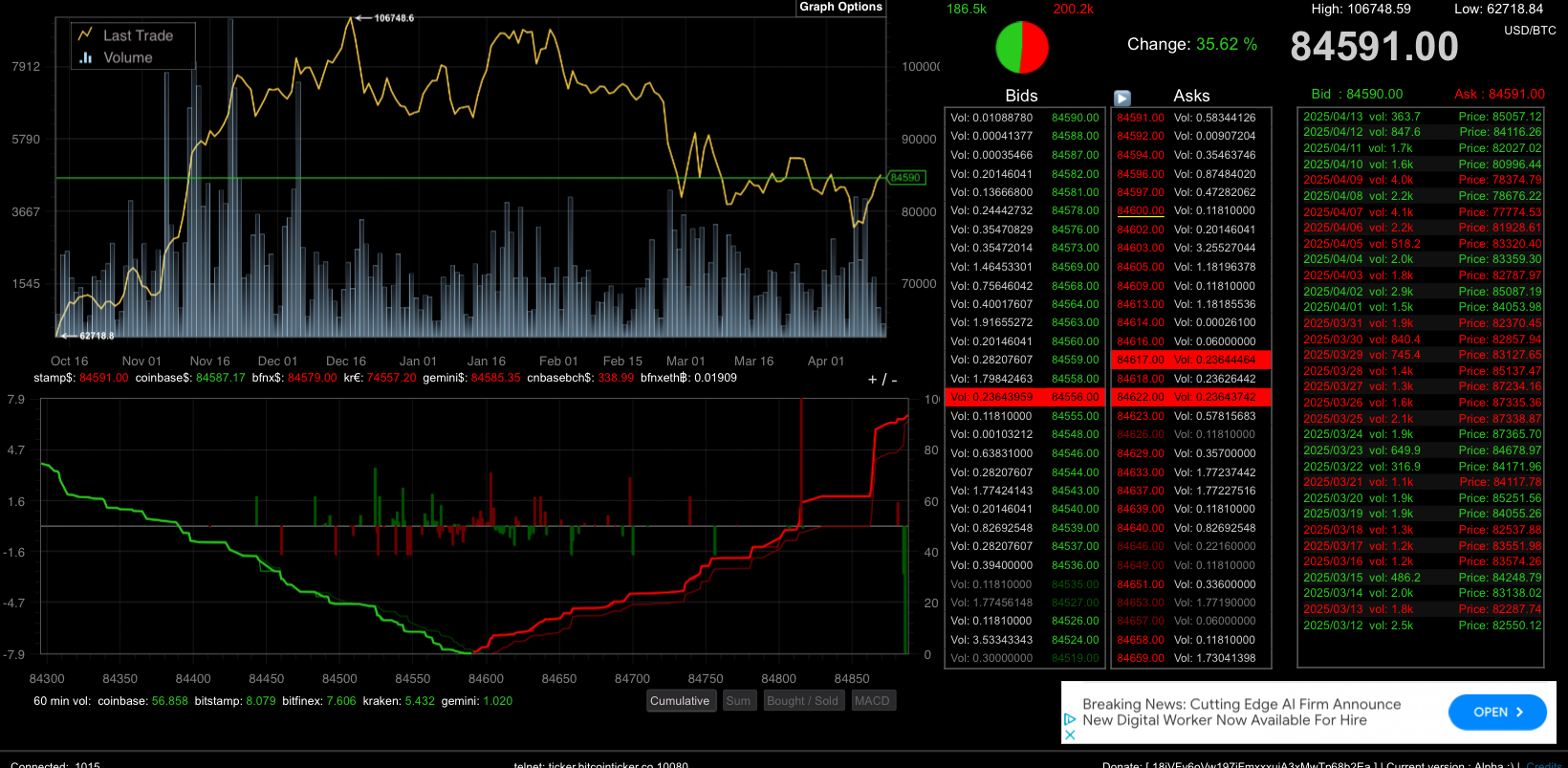Select the bid row at 84582.00
Viewport: 1568px width, 768px height.
[1024, 174]
